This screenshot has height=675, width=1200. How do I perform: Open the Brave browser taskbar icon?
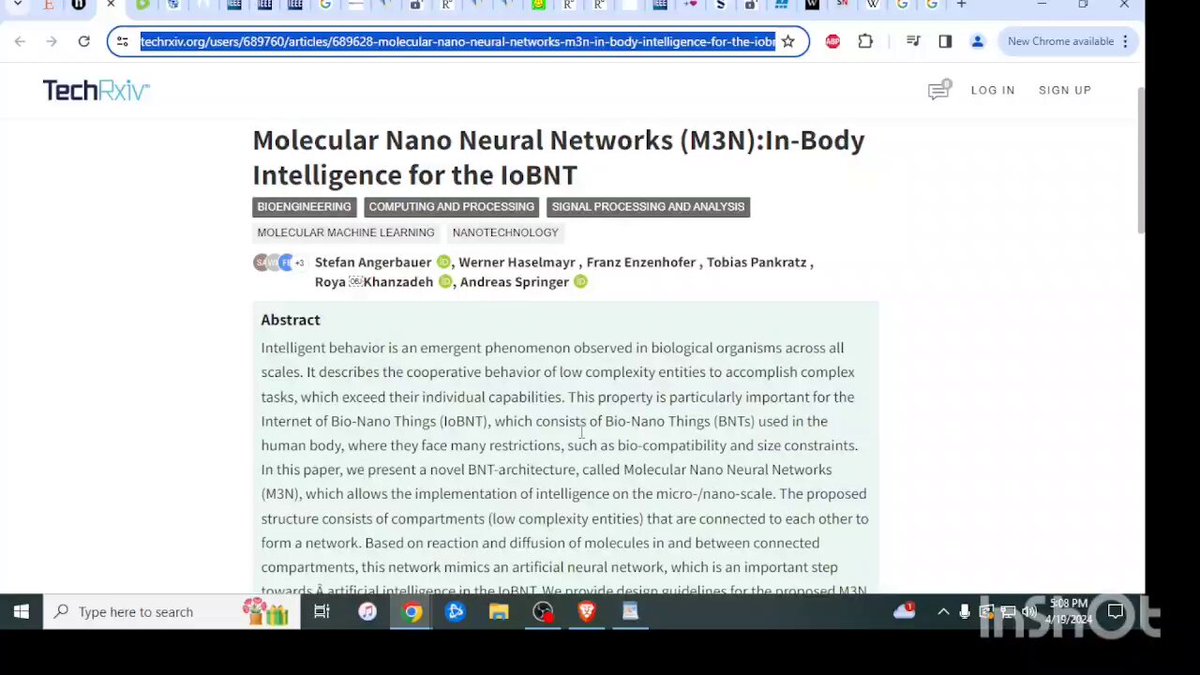587,611
